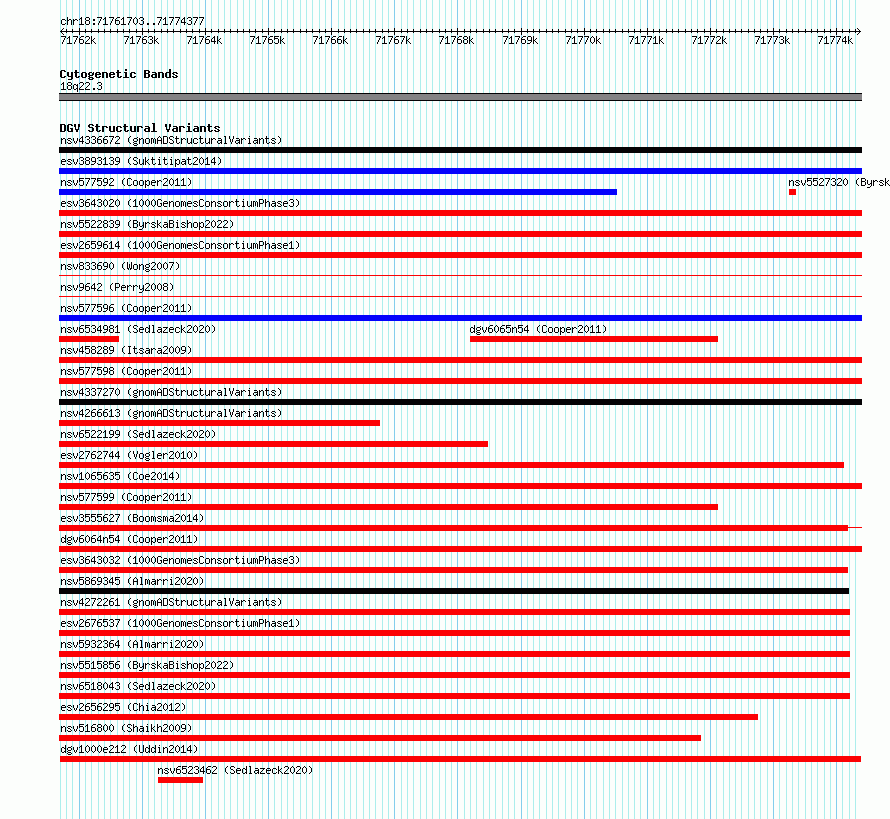The width and height of the screenshot is (890, 819).
Task: Click the nsv577598 Cooper2011 label
Action: click(126, 371)
